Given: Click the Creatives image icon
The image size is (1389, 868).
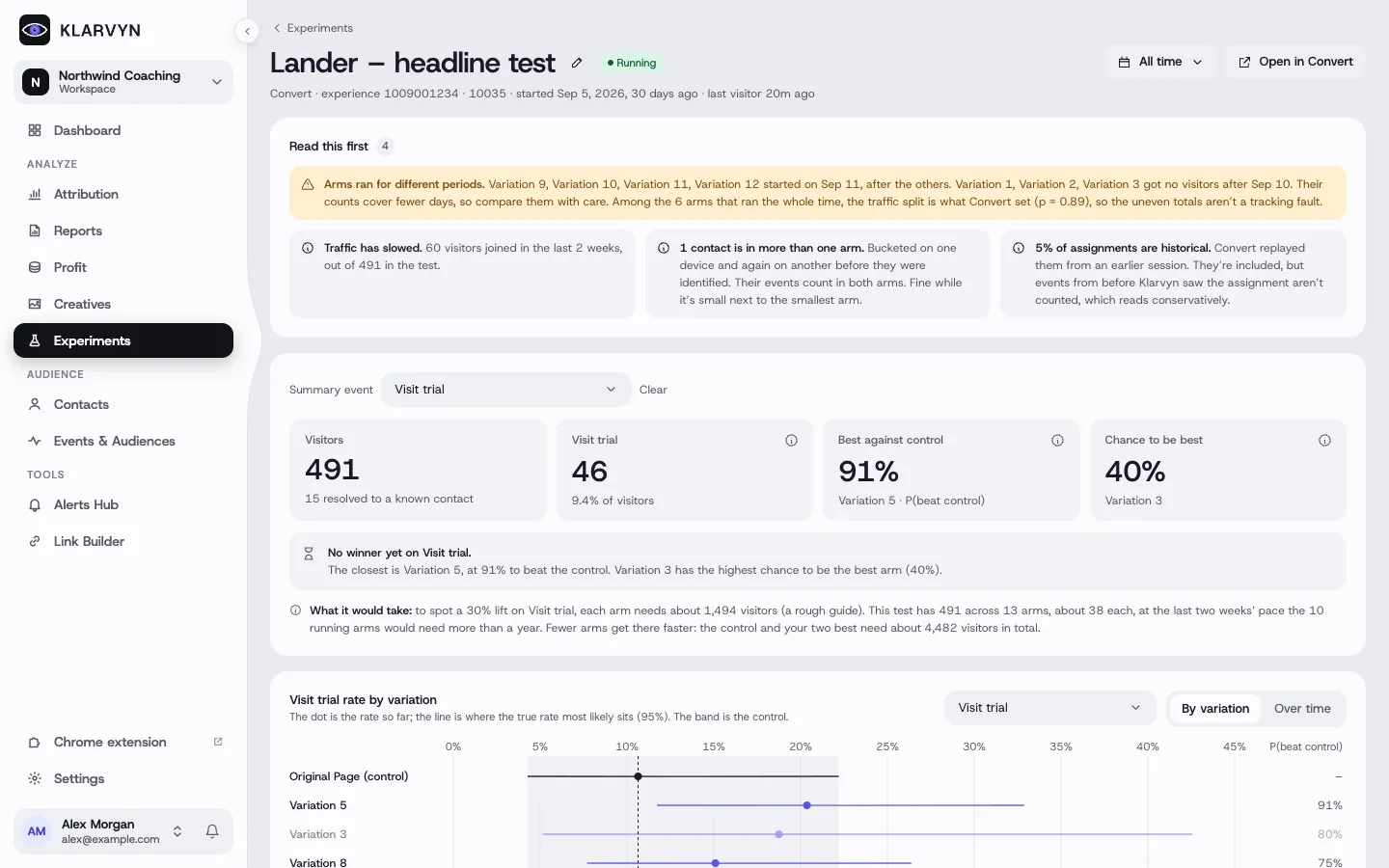Looking at the screenshot, I should 35,304.
